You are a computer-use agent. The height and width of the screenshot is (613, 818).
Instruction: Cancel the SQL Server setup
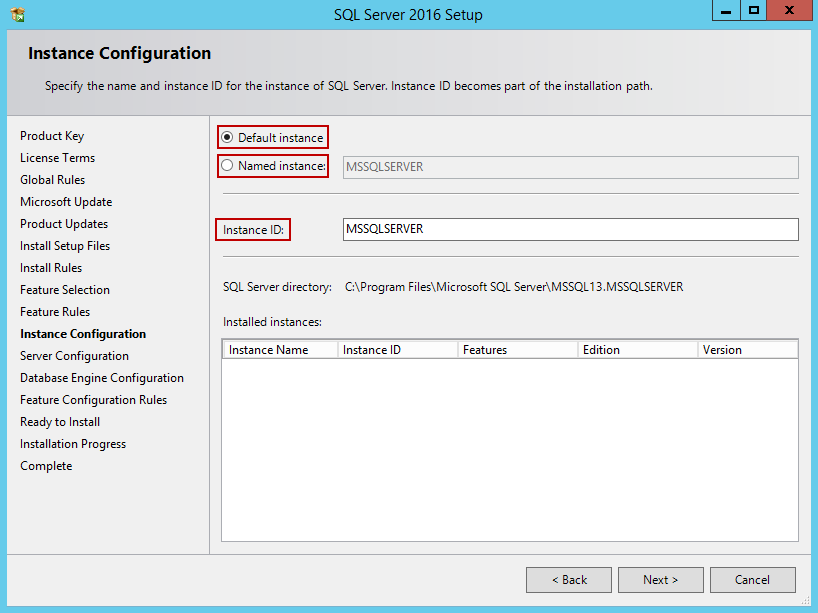click(x=752, y=580)
